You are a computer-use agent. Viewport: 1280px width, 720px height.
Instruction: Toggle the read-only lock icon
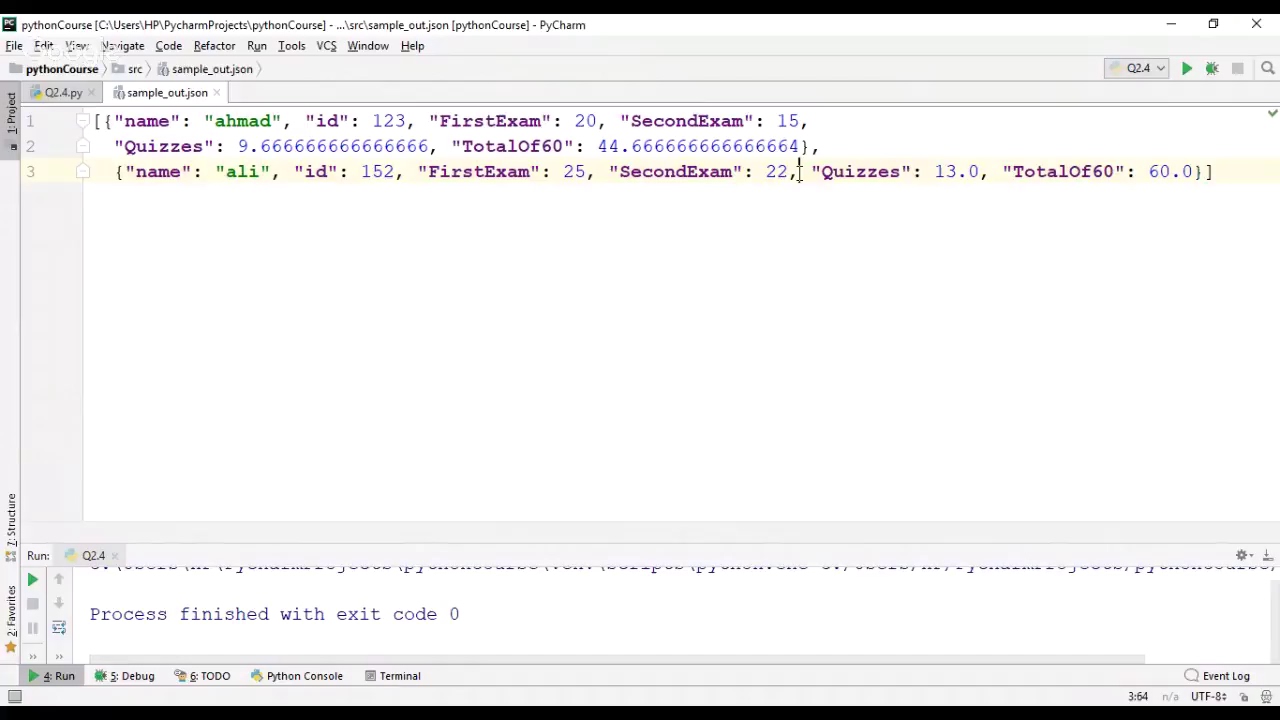tap(1244, 697)
